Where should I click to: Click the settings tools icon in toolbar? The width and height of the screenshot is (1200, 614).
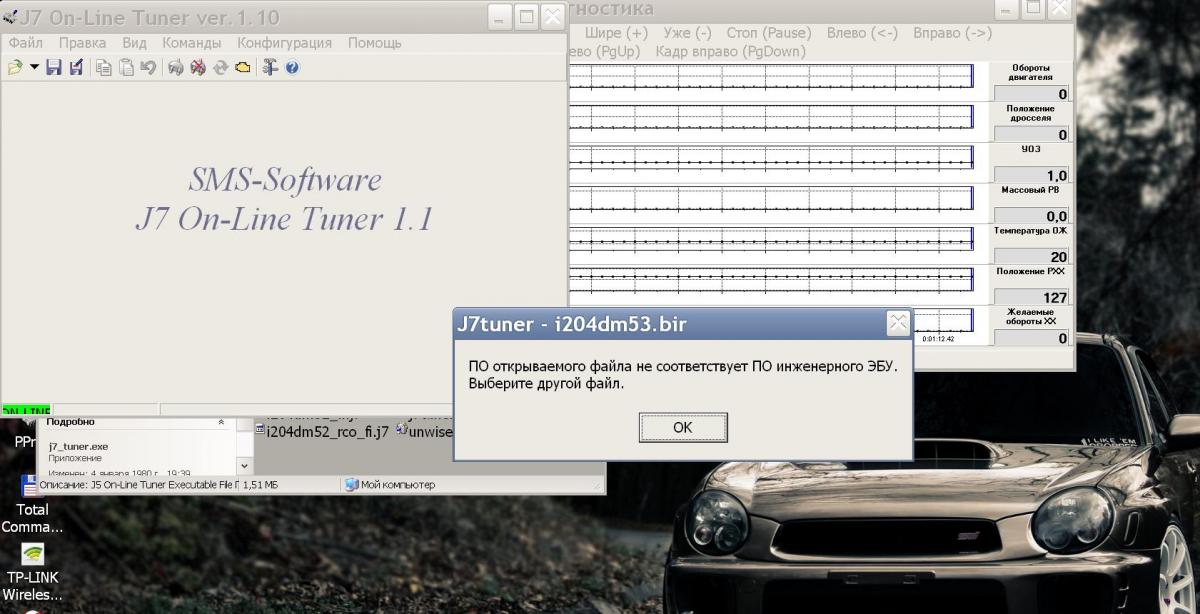270,67
